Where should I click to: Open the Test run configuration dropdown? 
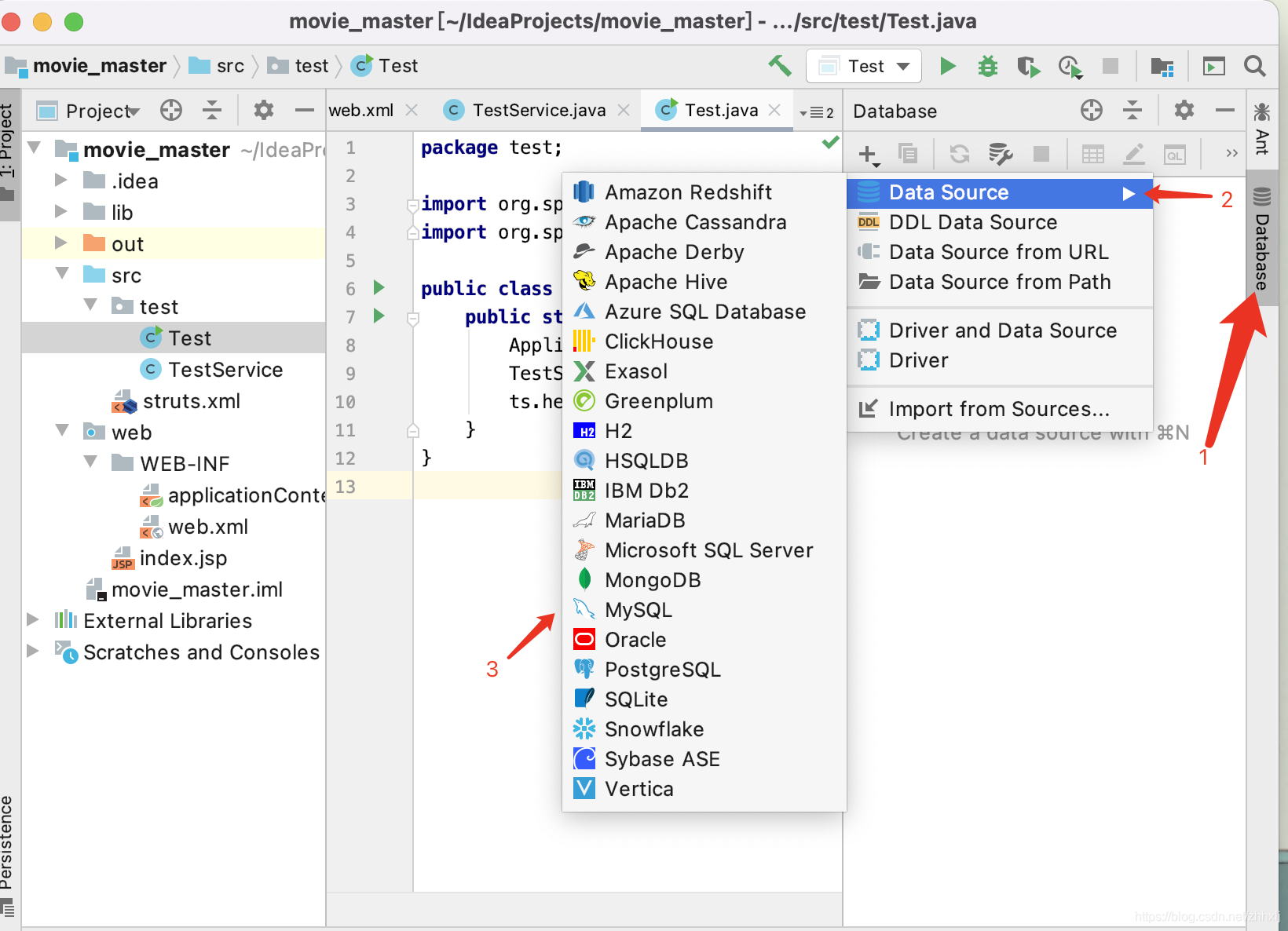[863, 66]
